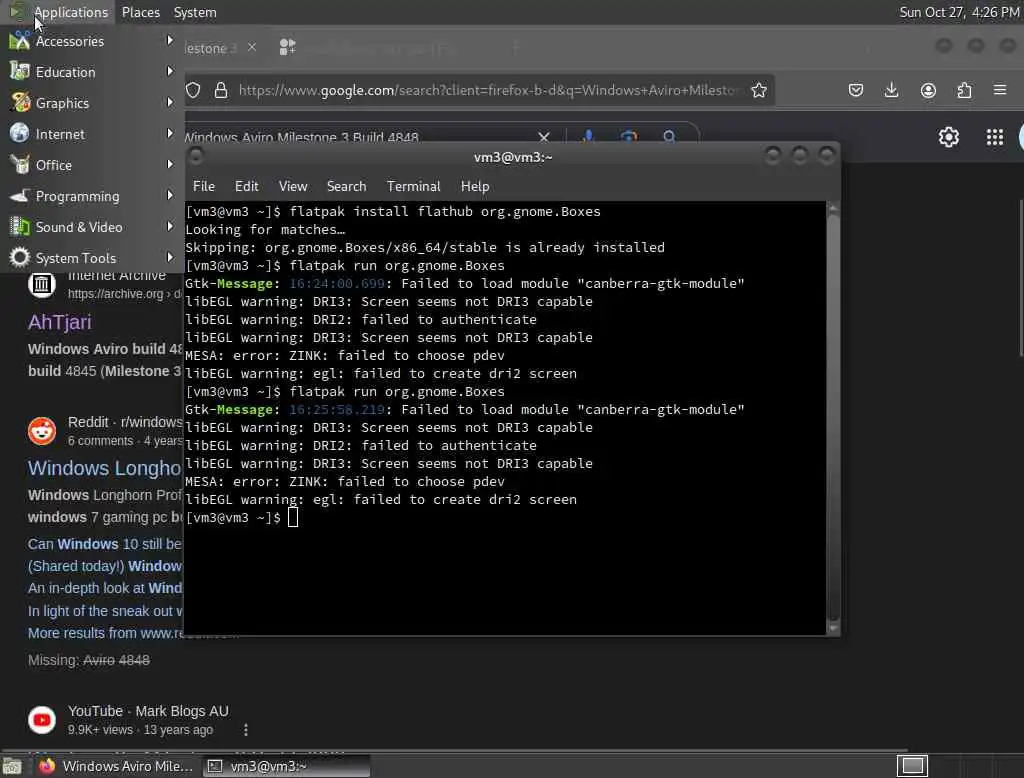Expand Office submenu arrow
This screenshot has height=778, width=1024.
point(170,164)
